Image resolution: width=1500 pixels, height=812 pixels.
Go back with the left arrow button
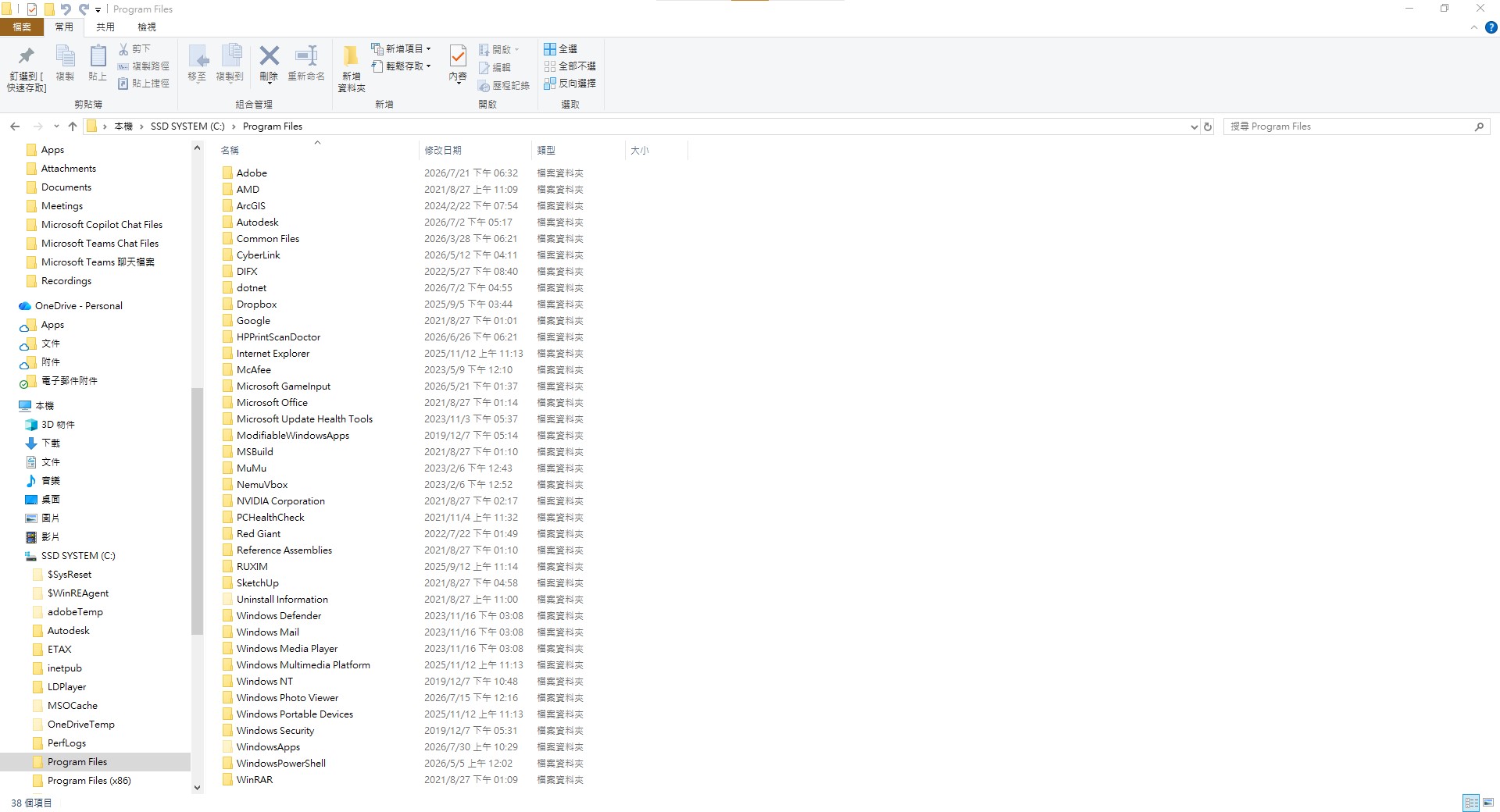(x=15, y=126)
